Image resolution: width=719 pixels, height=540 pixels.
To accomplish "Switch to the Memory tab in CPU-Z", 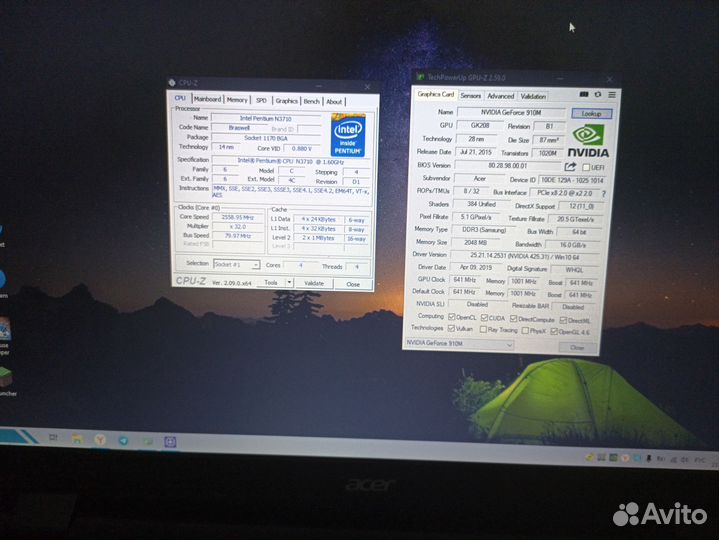I will point(237,100).
